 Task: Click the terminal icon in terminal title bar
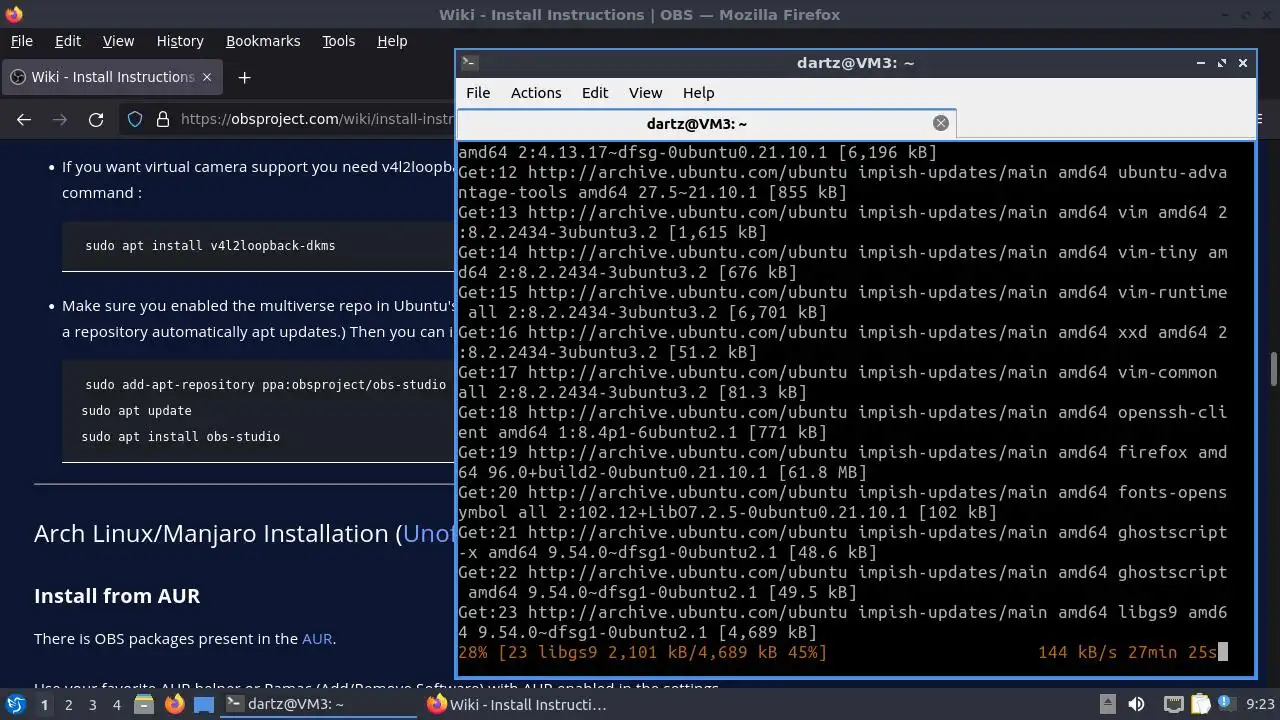(x=469, y=62)
